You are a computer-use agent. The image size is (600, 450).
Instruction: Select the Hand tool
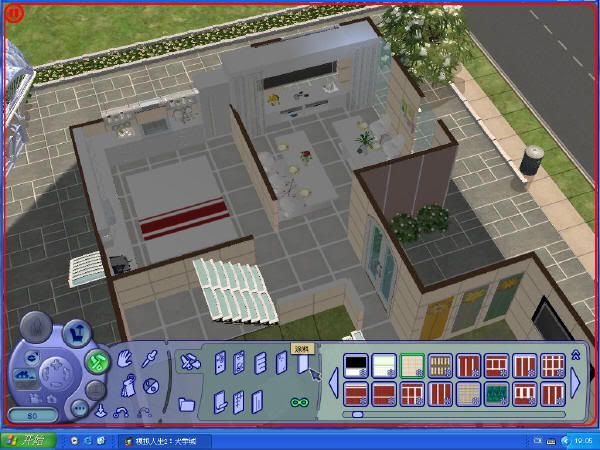coord(124,359)
